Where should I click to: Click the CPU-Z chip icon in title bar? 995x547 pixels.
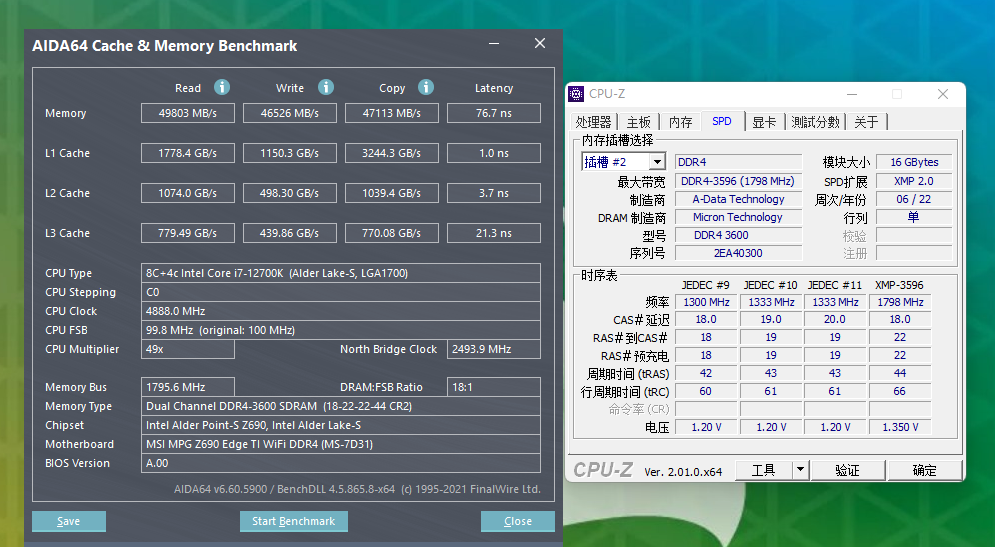[x=576, y=94]
